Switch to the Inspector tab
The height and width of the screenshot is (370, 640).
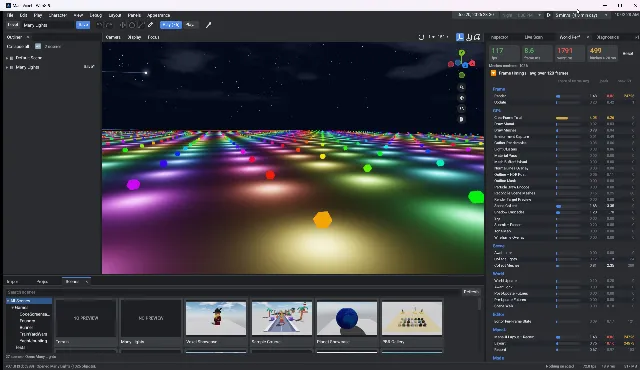(499, 37)
